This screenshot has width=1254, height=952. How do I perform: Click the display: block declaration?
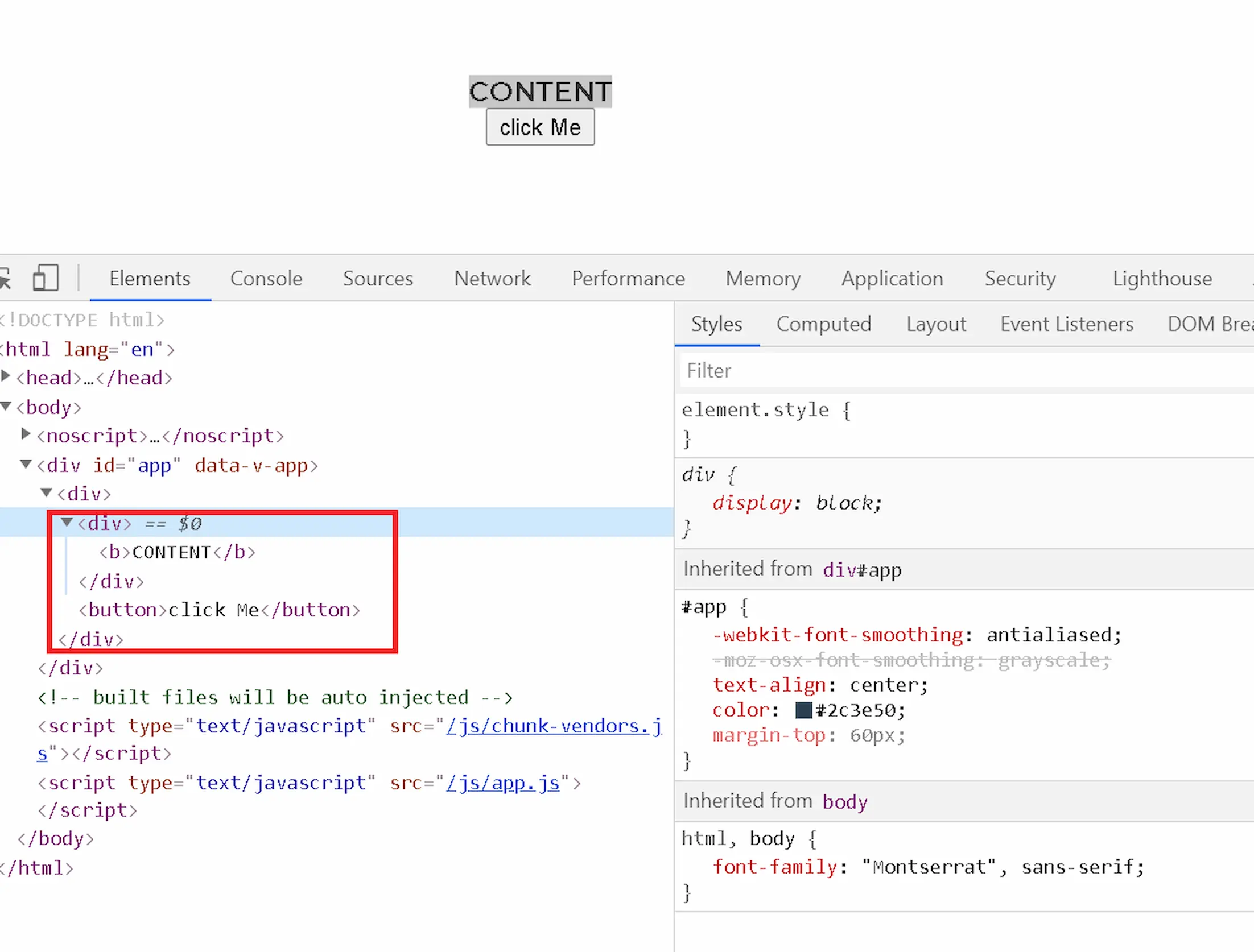click(797, 503)
